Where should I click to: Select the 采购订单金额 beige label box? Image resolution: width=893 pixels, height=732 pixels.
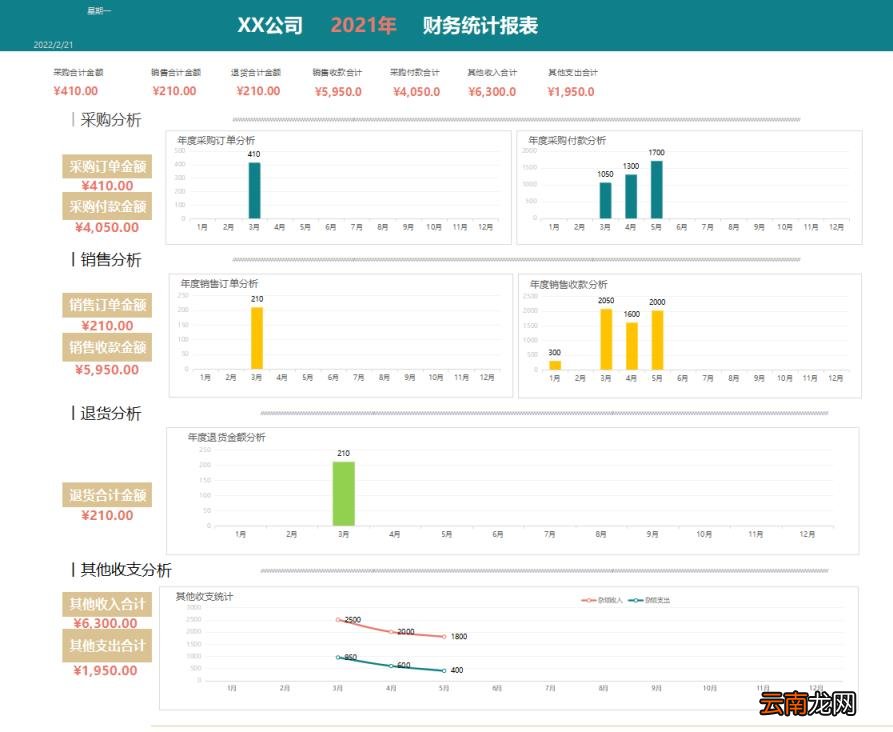click(107, 166)
